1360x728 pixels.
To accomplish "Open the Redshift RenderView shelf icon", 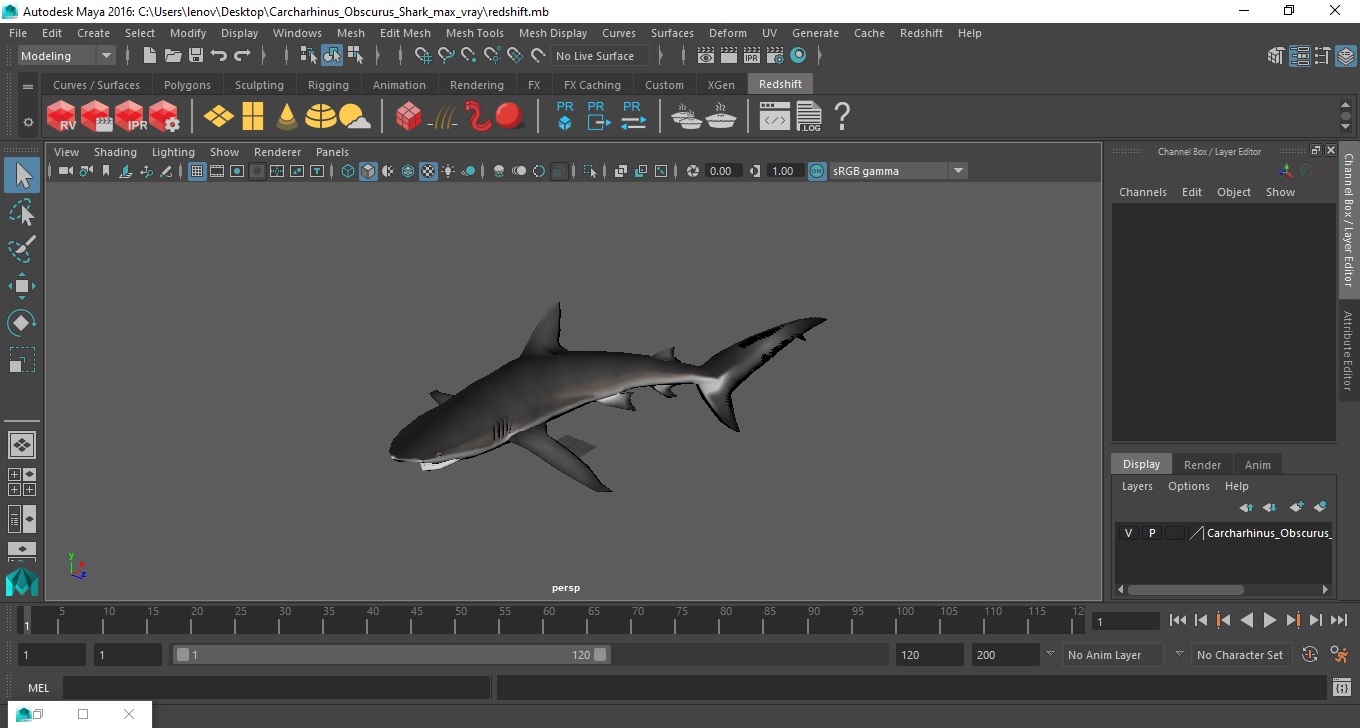I will [x=62, y=117].
